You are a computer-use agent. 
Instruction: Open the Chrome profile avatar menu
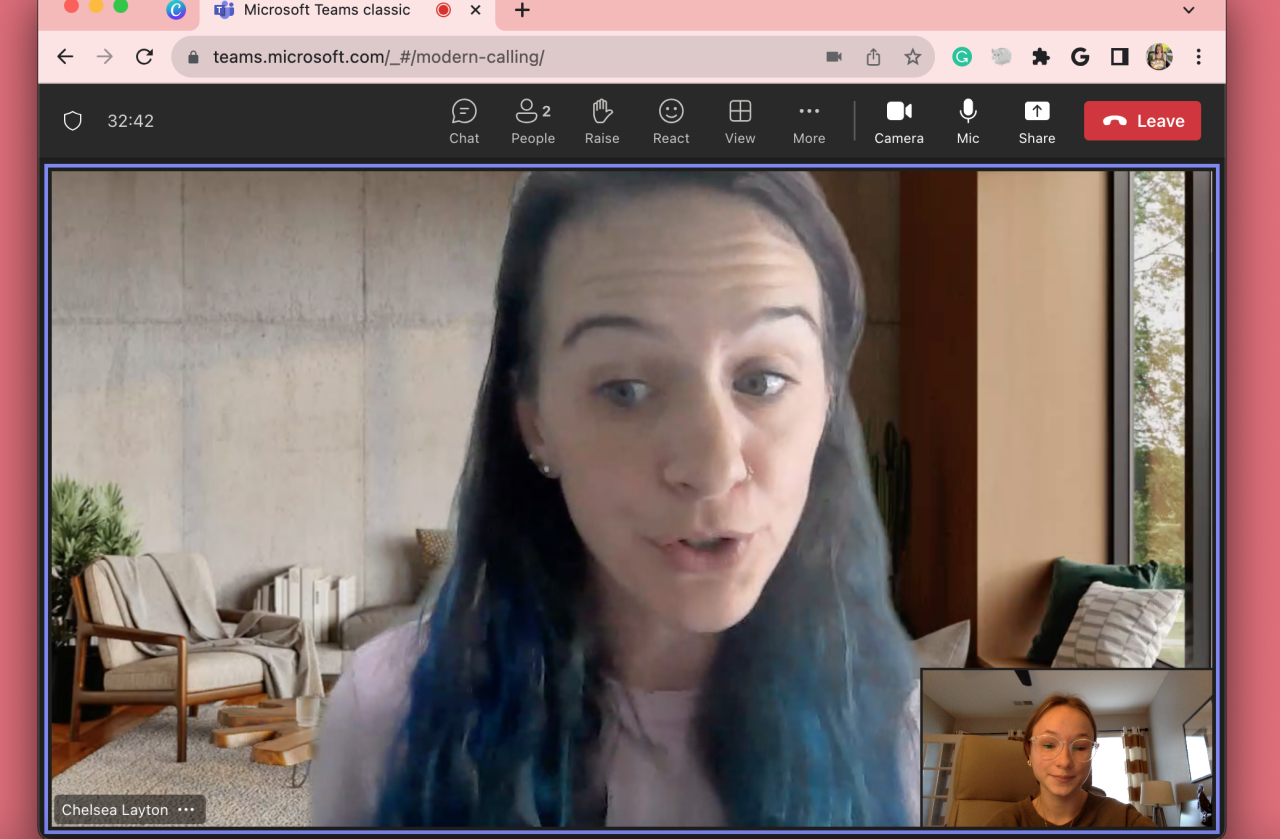point(1159,57)
